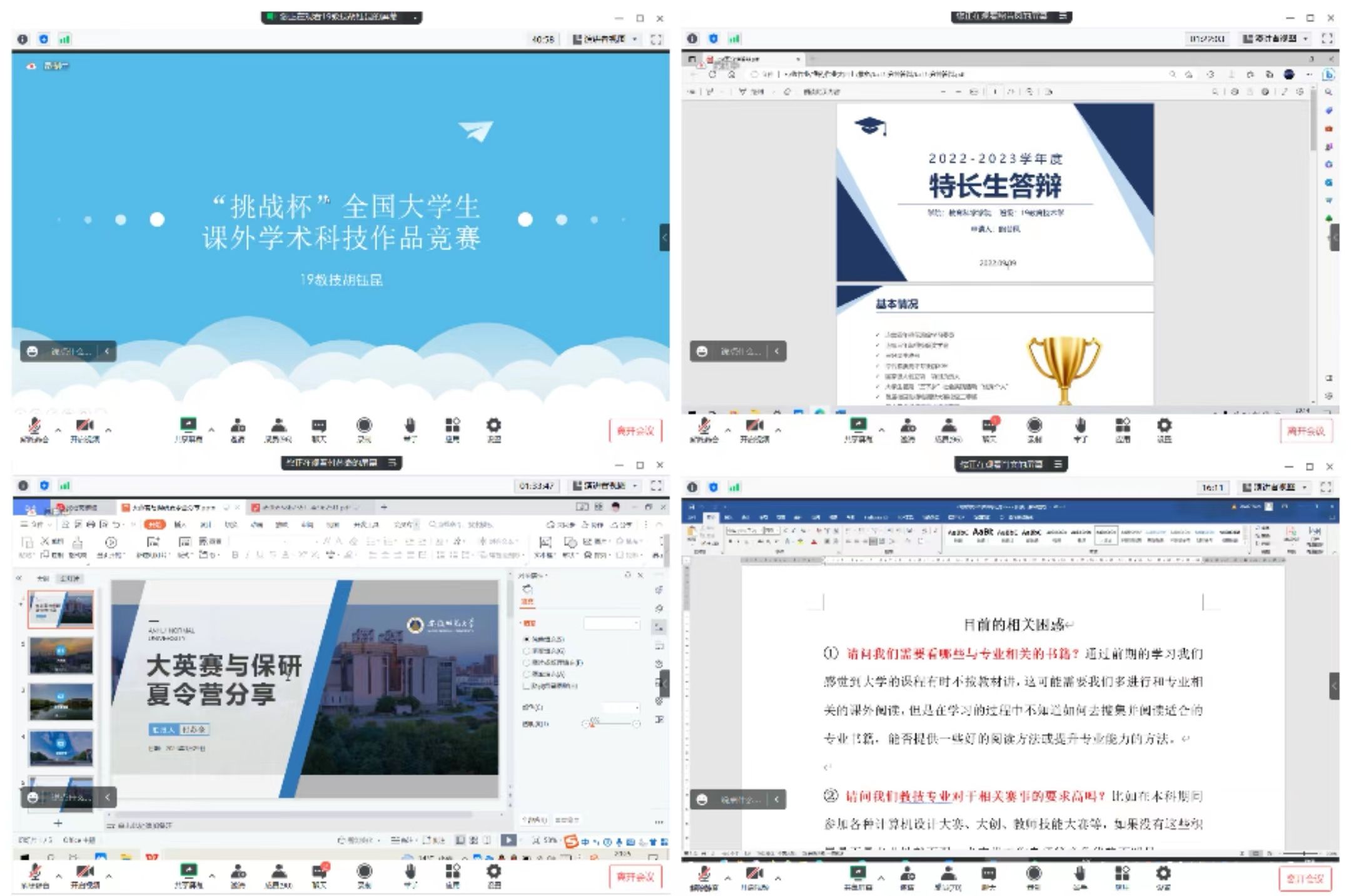Viewport: 1351px width, 896px height.
Task: Expand the arrow next to share screen in the Word document meeting
Action: pos(881,878)
